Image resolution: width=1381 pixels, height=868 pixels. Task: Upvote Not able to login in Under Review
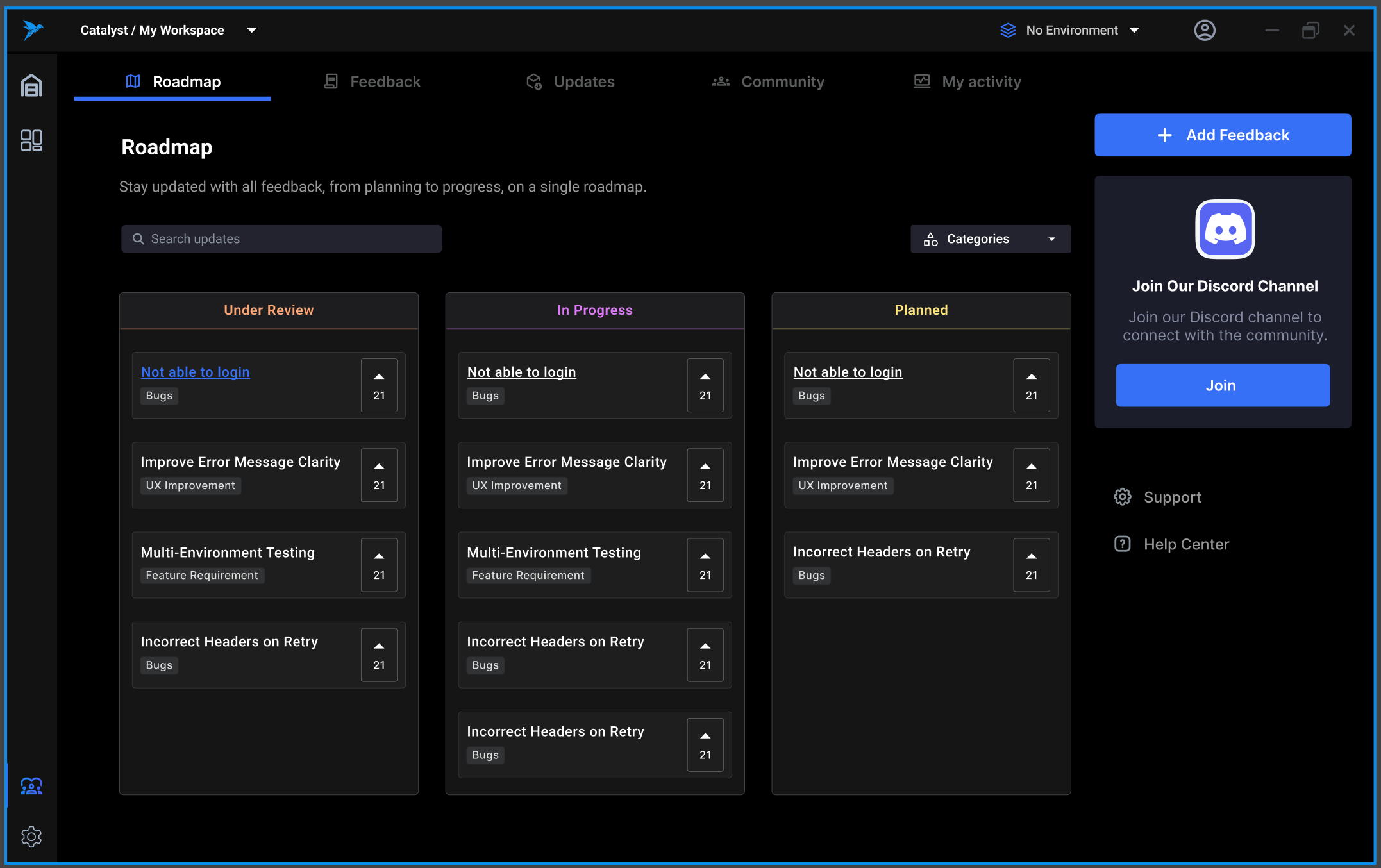click(379, 385)
